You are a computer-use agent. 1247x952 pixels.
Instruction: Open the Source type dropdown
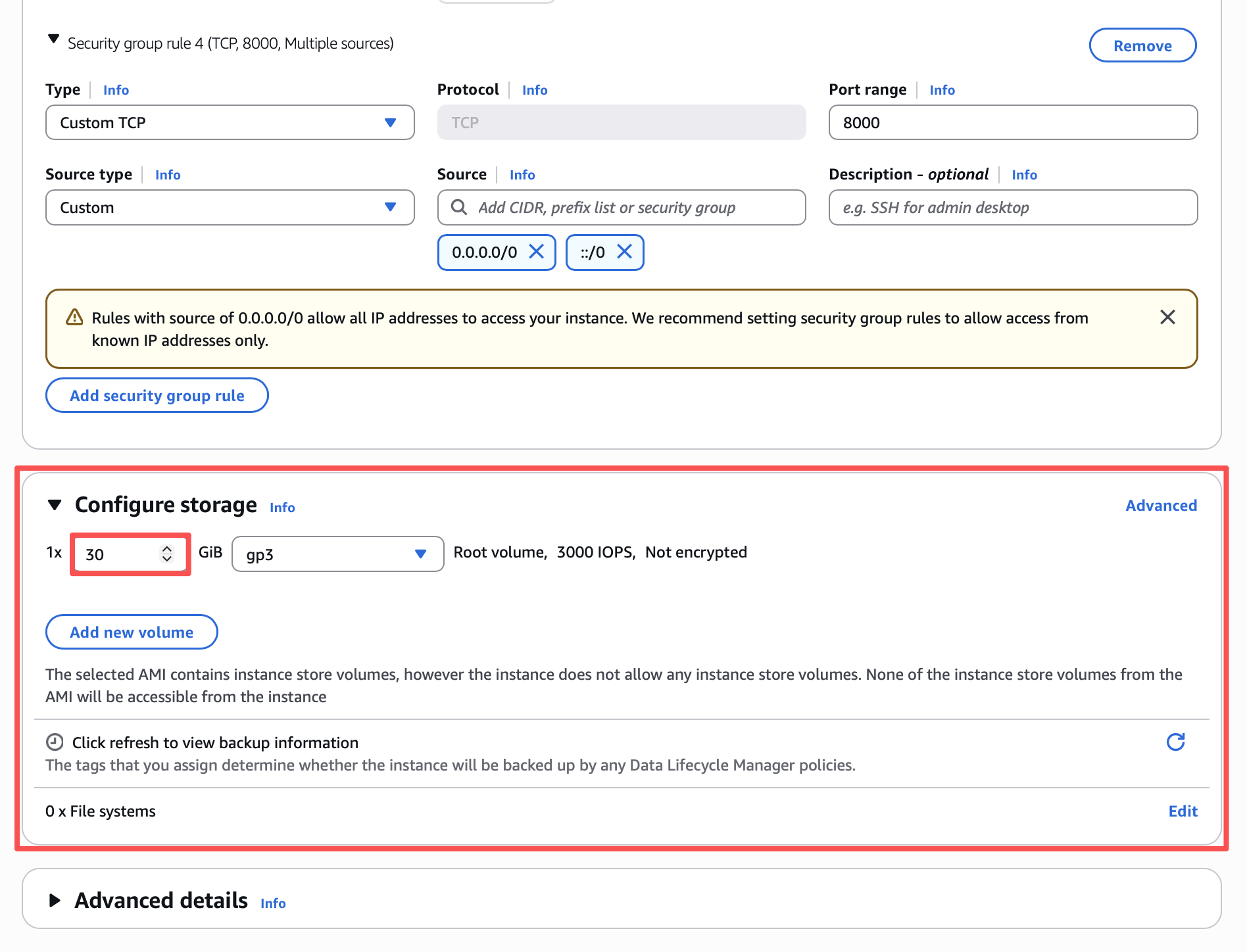click(x=230, y=208)
